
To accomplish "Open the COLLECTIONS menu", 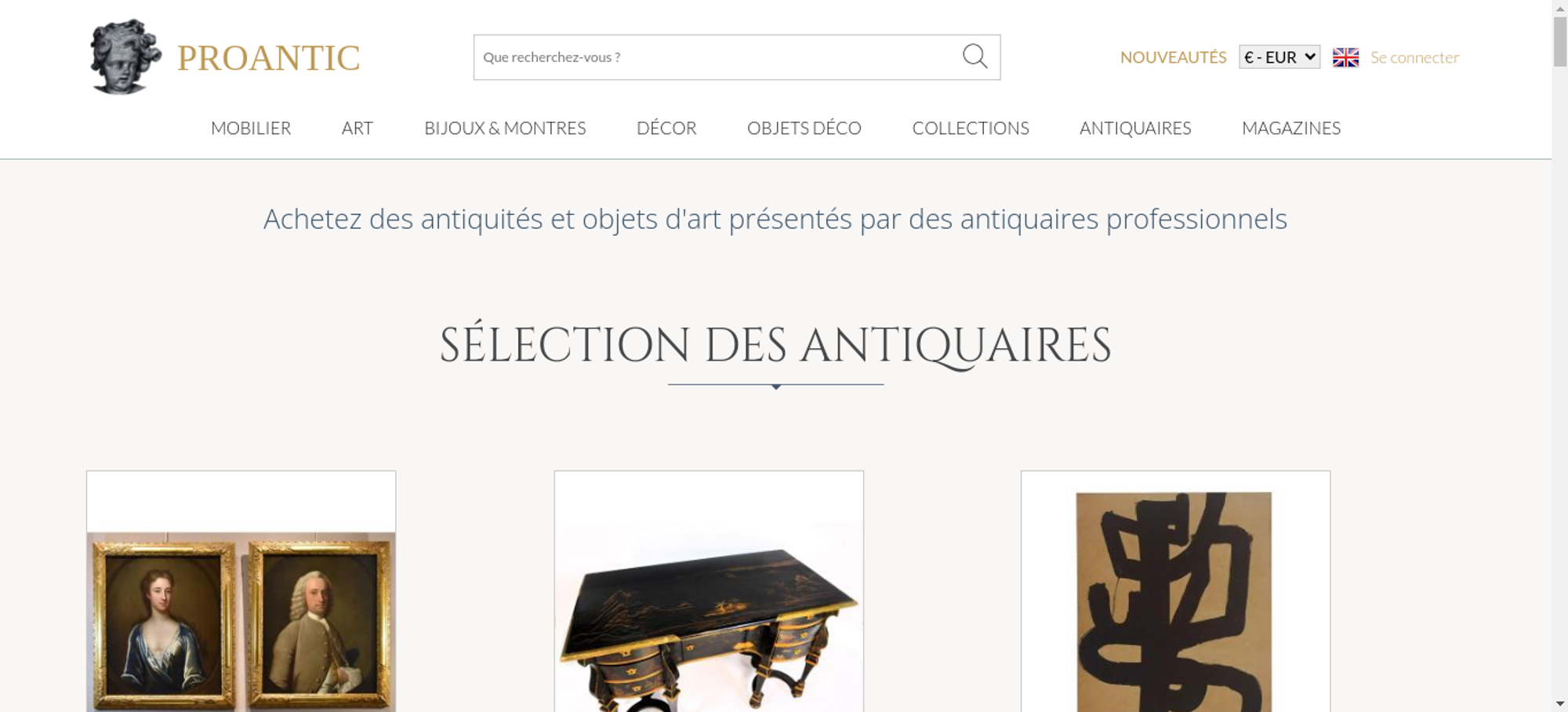I will pyautogui.click(x=971, y=128).
